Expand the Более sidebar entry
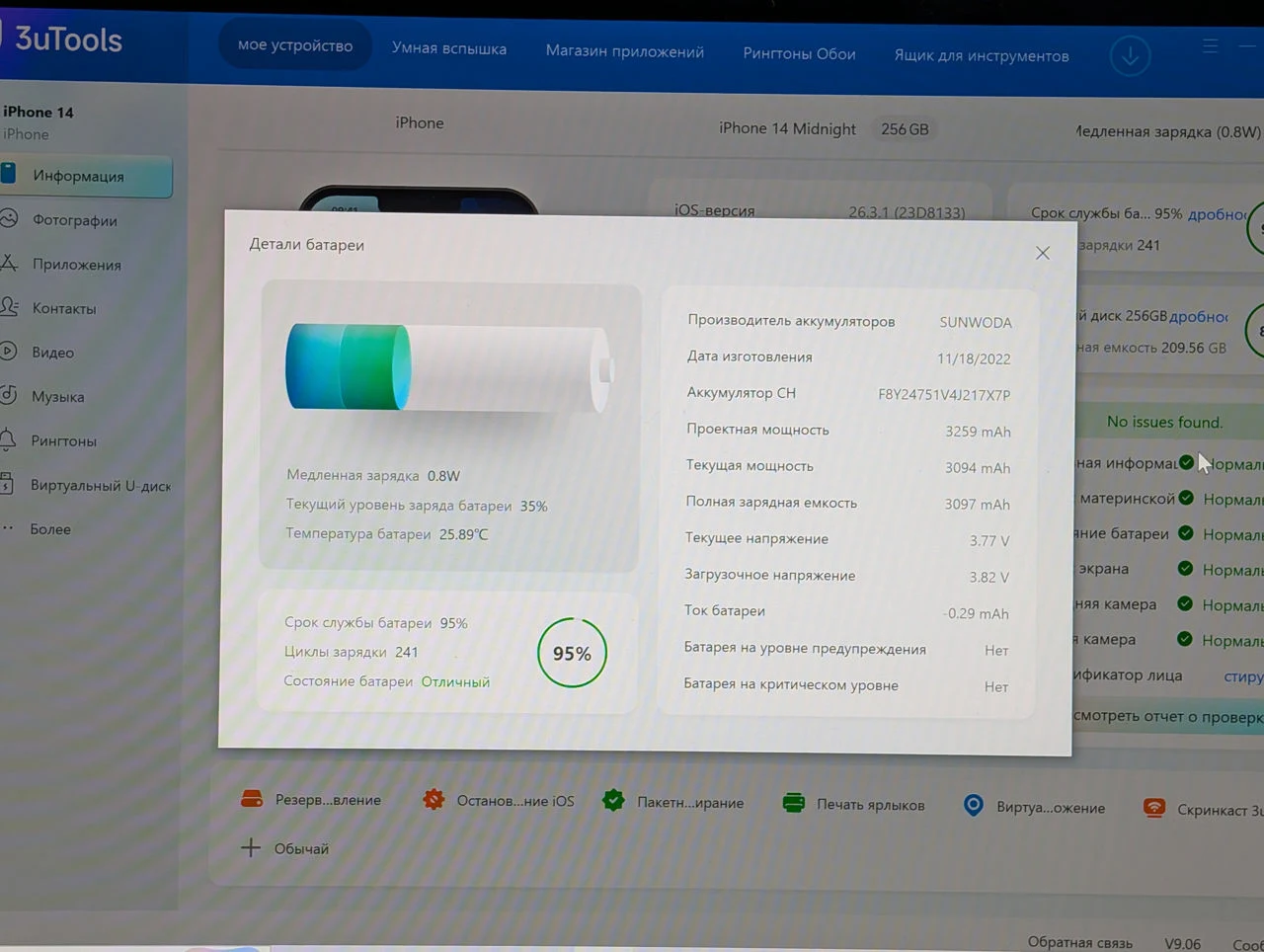The image size is (1264, 952). [49, 529]
